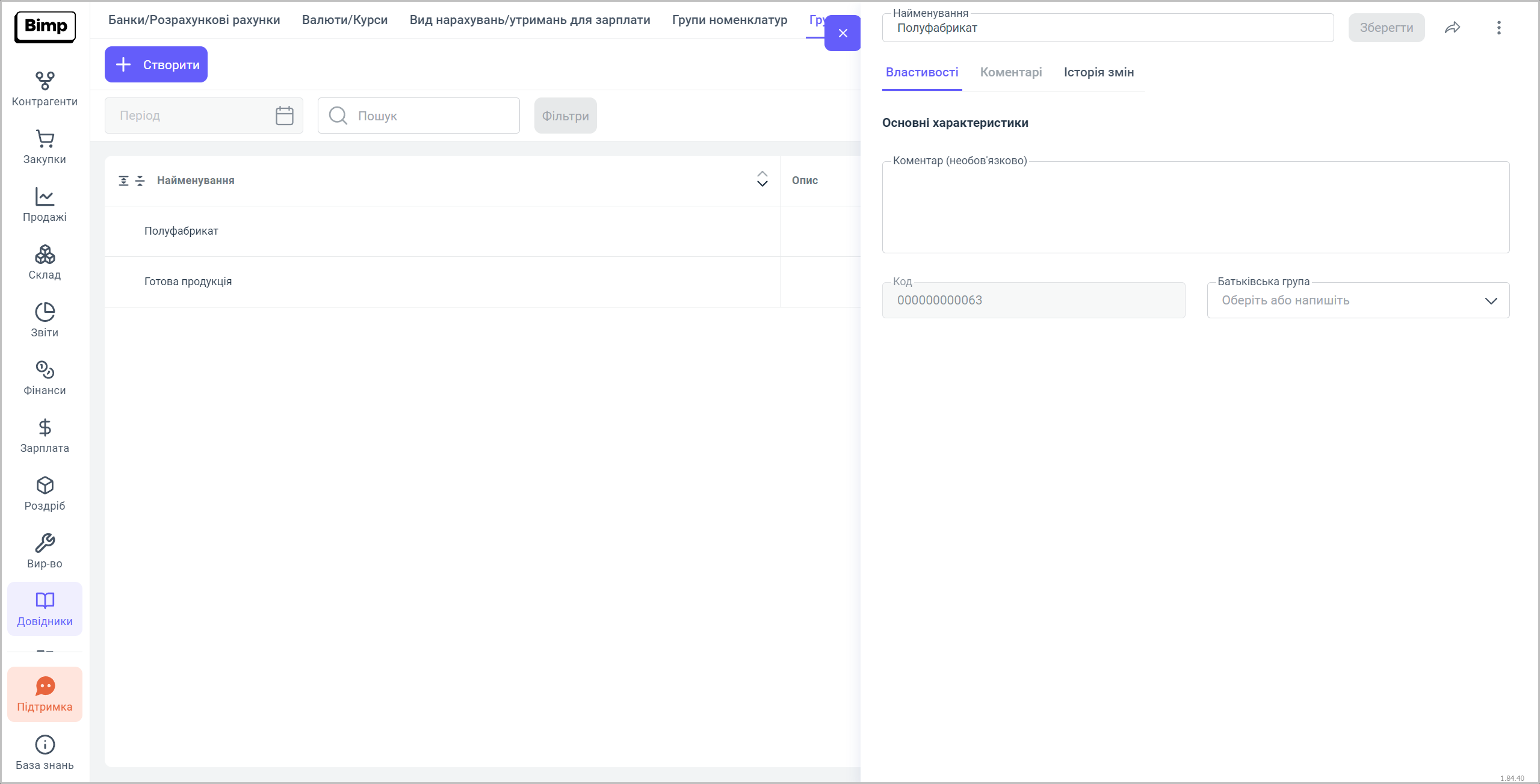Open the three-dot more options menu
1540x784 pixels.
point(1498,28)
